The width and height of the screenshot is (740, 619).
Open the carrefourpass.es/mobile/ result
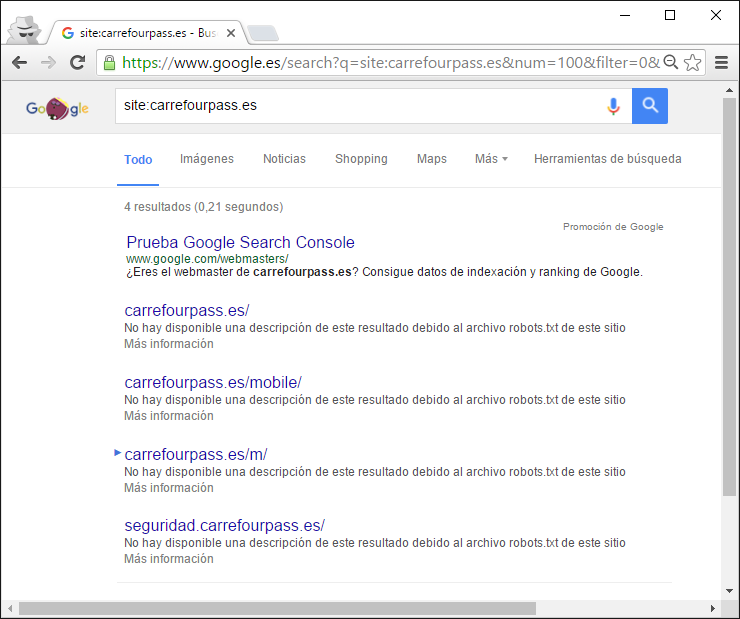213,383
